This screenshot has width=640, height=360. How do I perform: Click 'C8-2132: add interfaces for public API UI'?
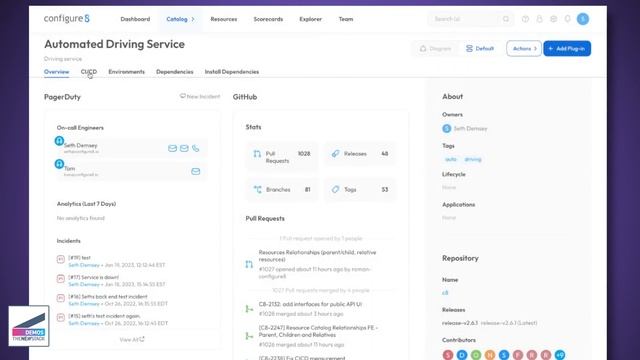point(310,304)
